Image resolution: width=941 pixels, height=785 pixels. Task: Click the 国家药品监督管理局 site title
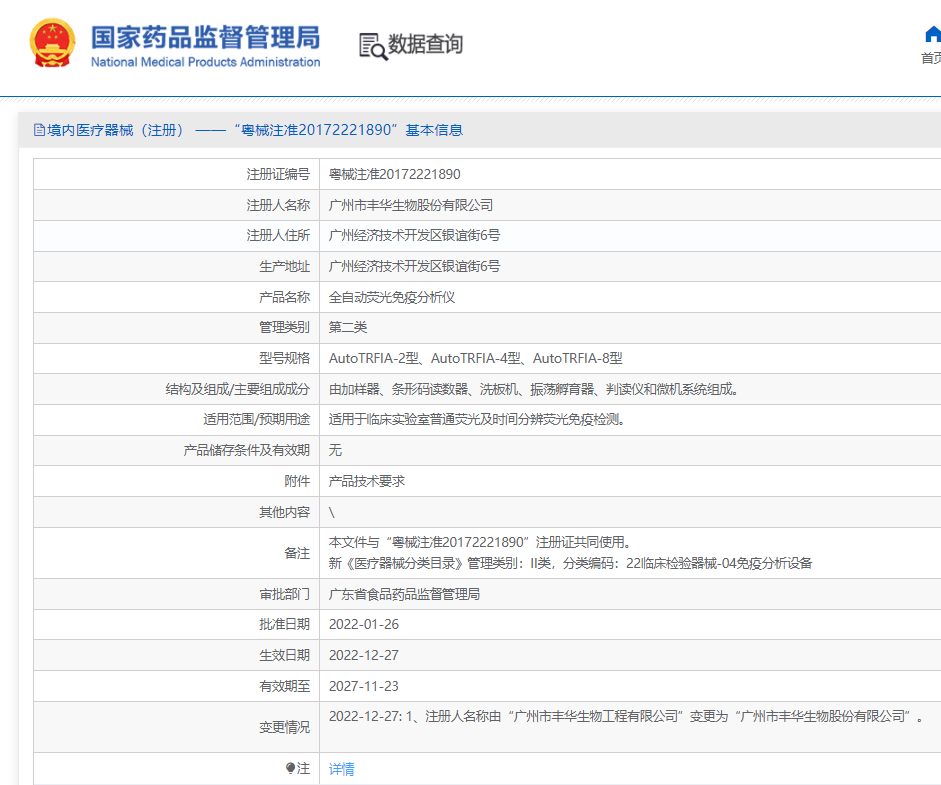(205, 37)
